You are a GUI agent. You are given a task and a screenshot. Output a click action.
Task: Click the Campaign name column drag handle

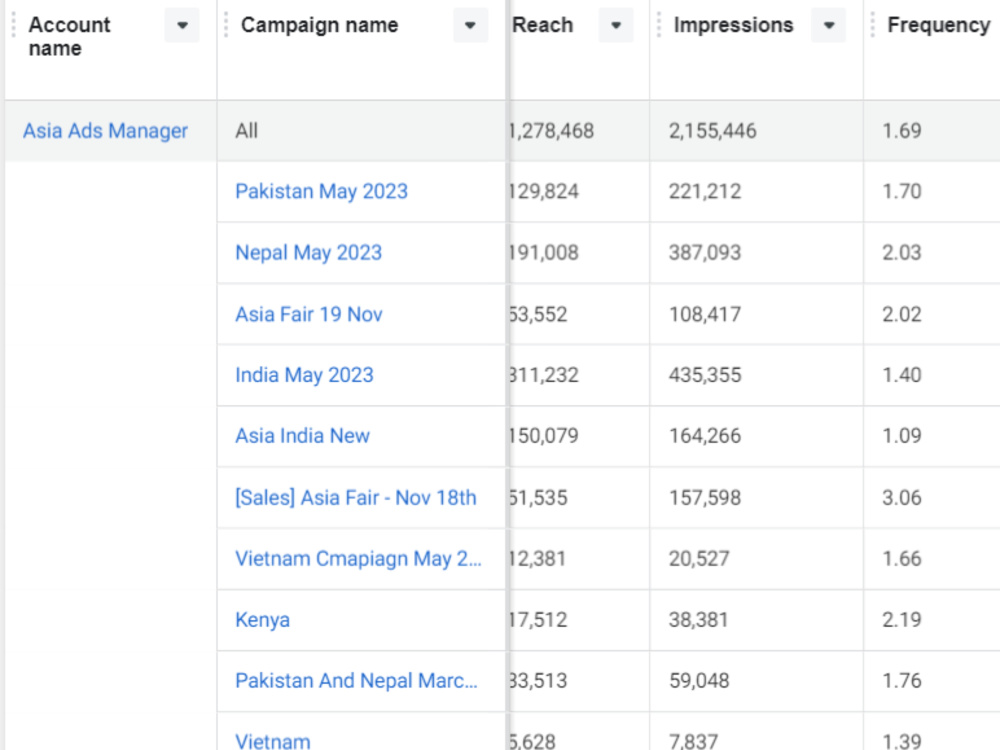click(x=226, y=26)
